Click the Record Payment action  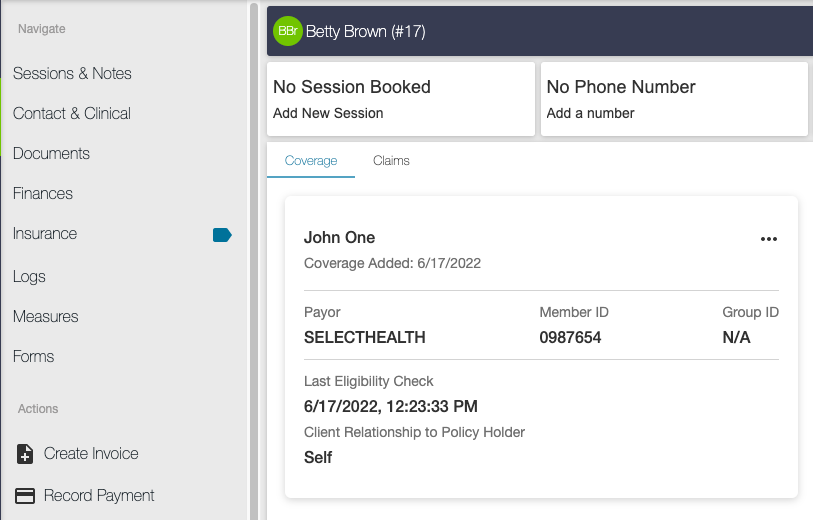pyautogui.click(x=99, y=496)
